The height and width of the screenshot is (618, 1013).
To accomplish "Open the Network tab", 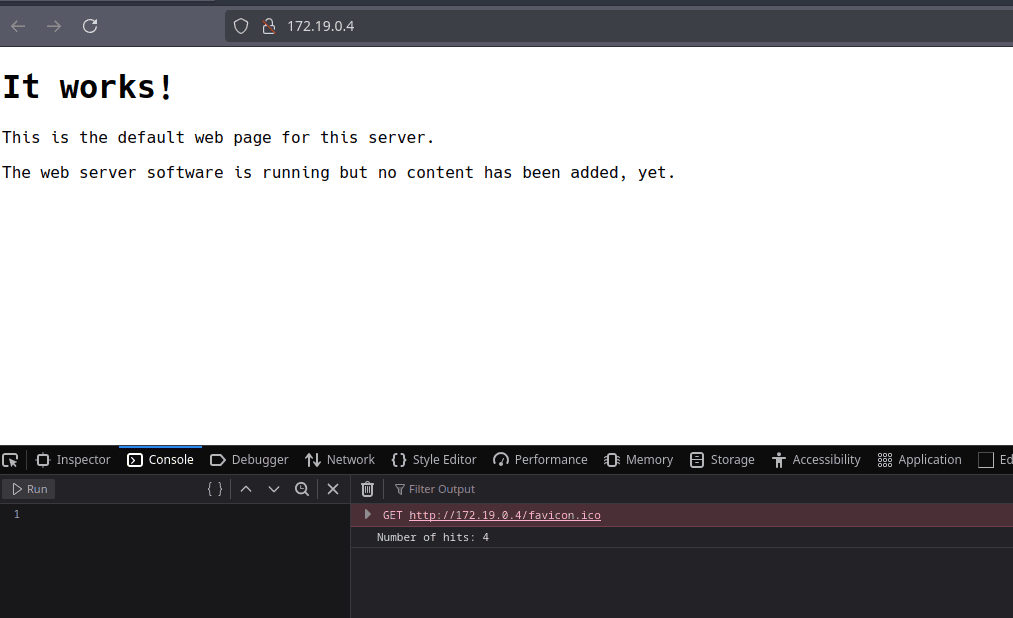I will pos(340,460).
